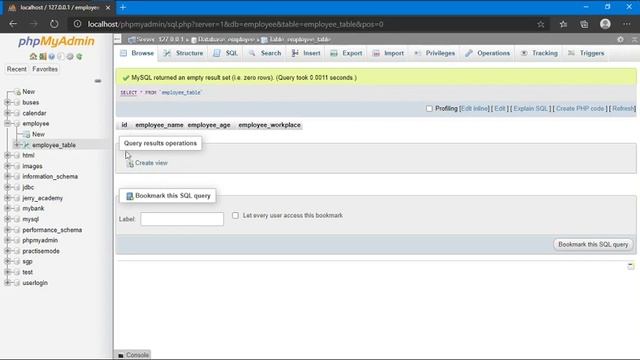640x360 pixels.
Task: Click the Edit inline link
Action: [x=474, y=109]
